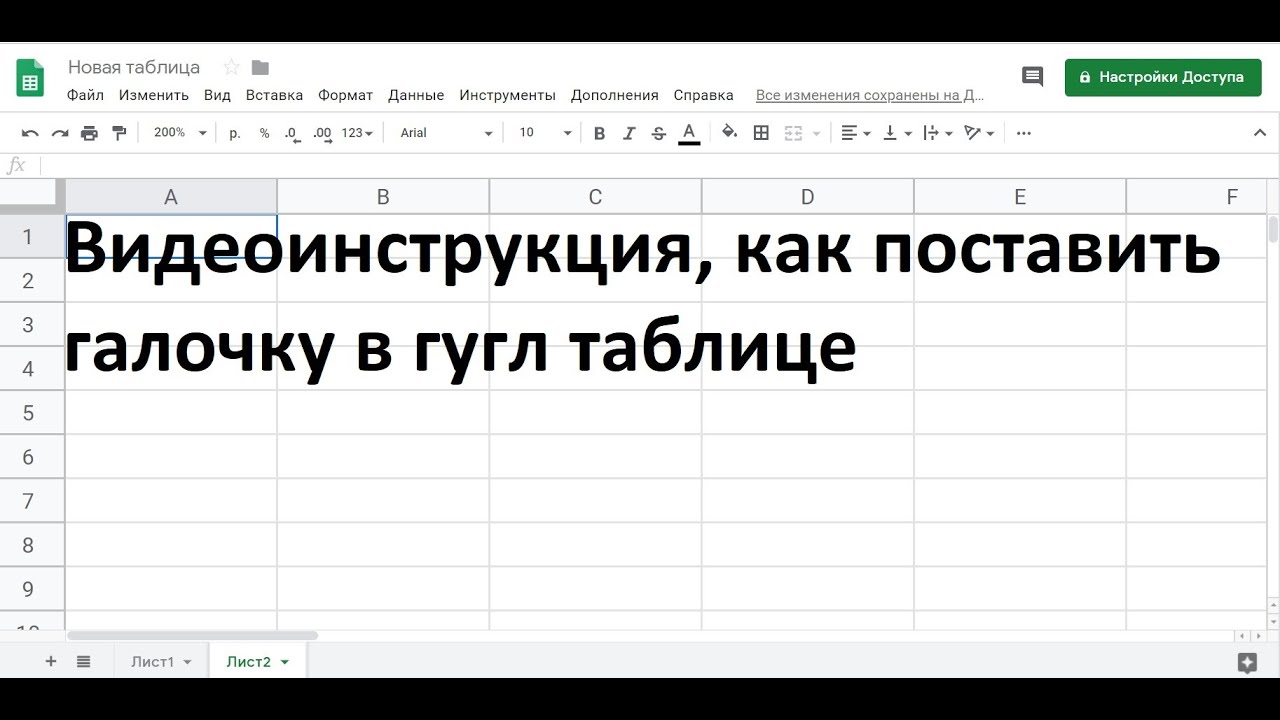Open the all sheets list icon
The width and height of the screenshot is (1280, 720).
tap(83, 661)
